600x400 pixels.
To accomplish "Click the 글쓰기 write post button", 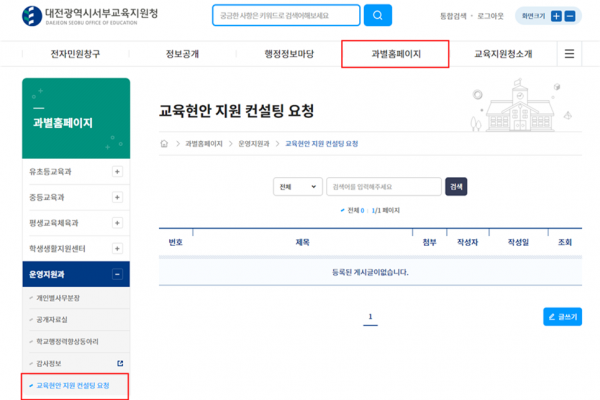I will point(562,317).
